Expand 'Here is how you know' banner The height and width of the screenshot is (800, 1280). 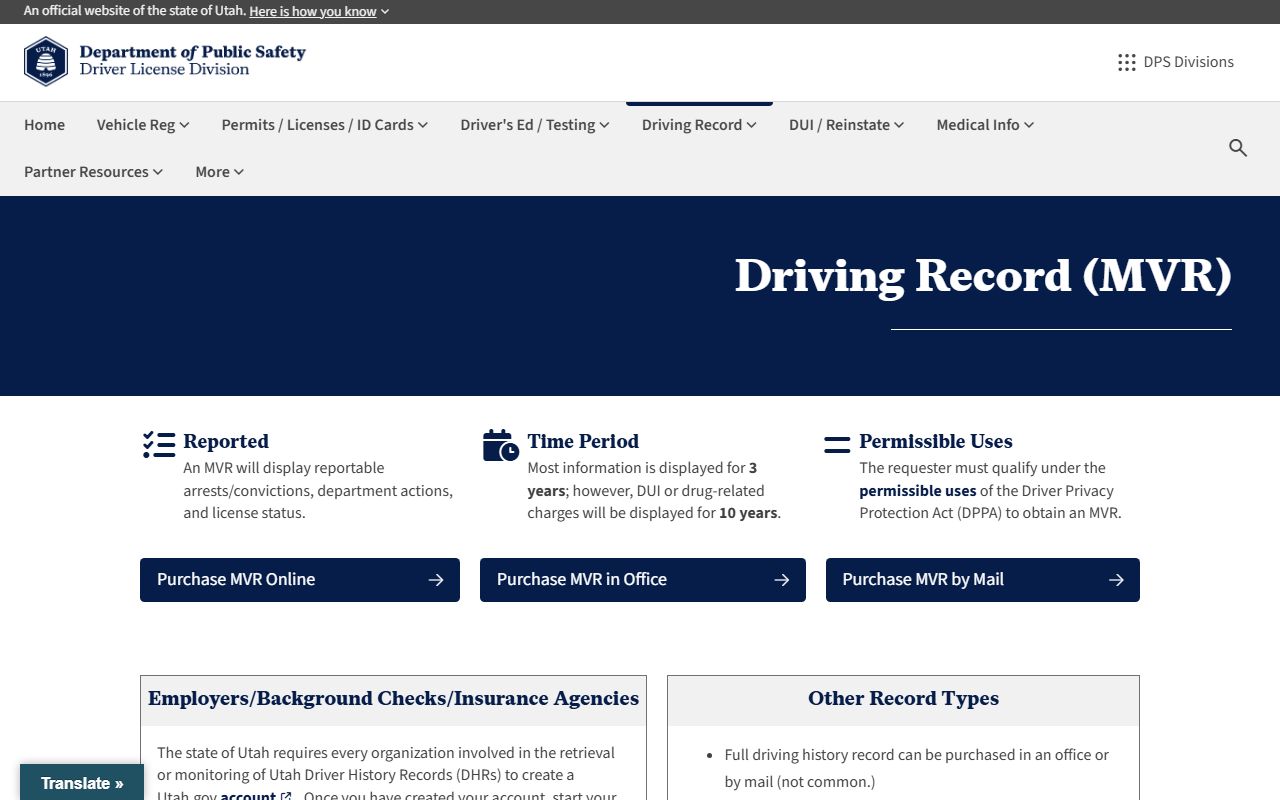pos(319,12)
